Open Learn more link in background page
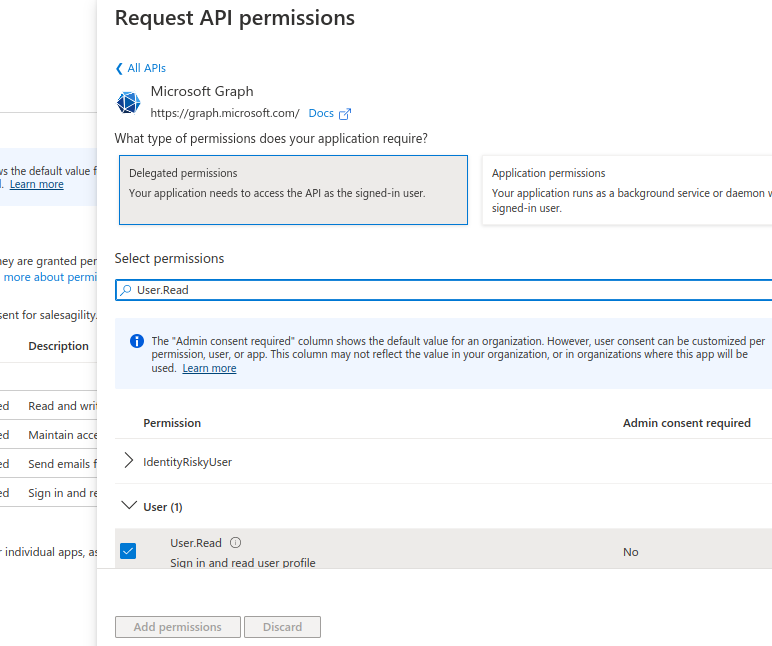 pyautogui.click(x=36, y=184)
